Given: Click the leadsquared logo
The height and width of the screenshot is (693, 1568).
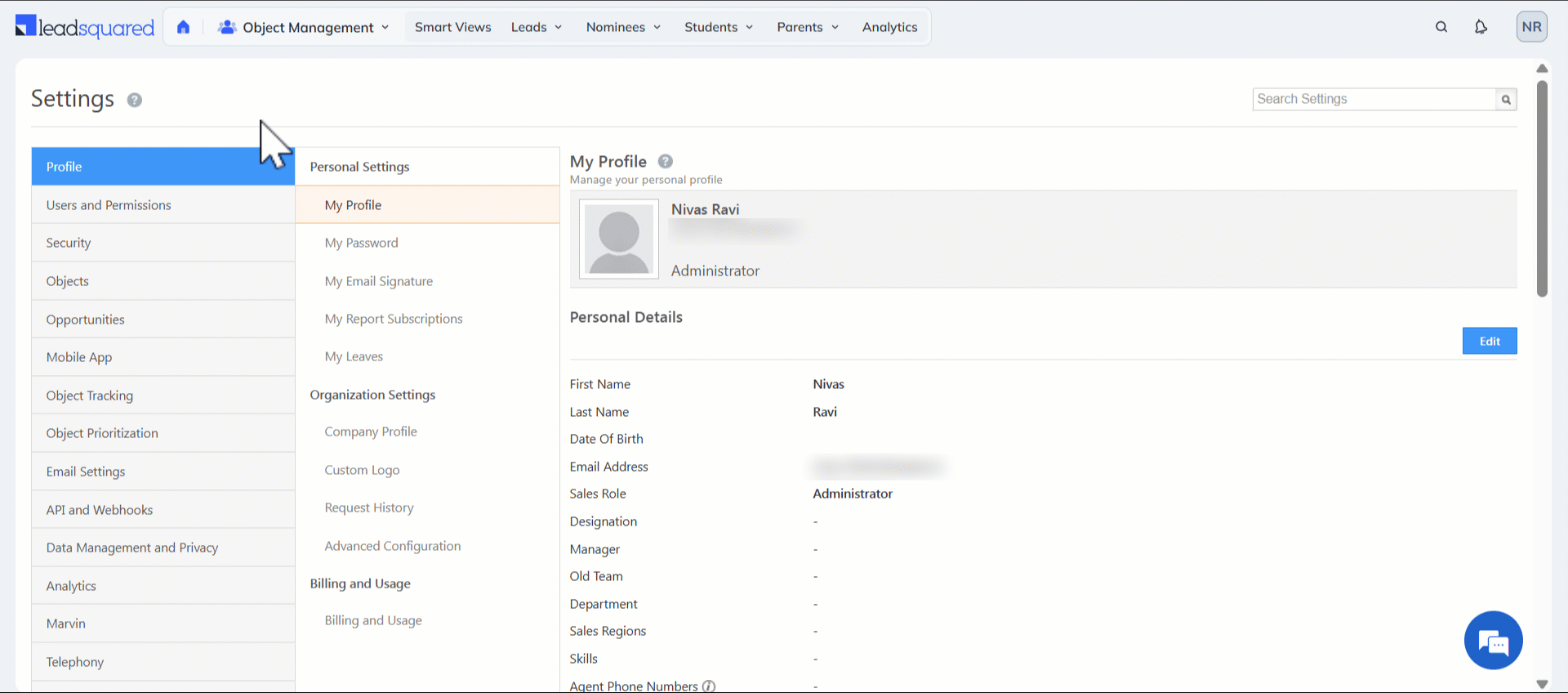Looking at the screenshot, I should coord(85,27).
